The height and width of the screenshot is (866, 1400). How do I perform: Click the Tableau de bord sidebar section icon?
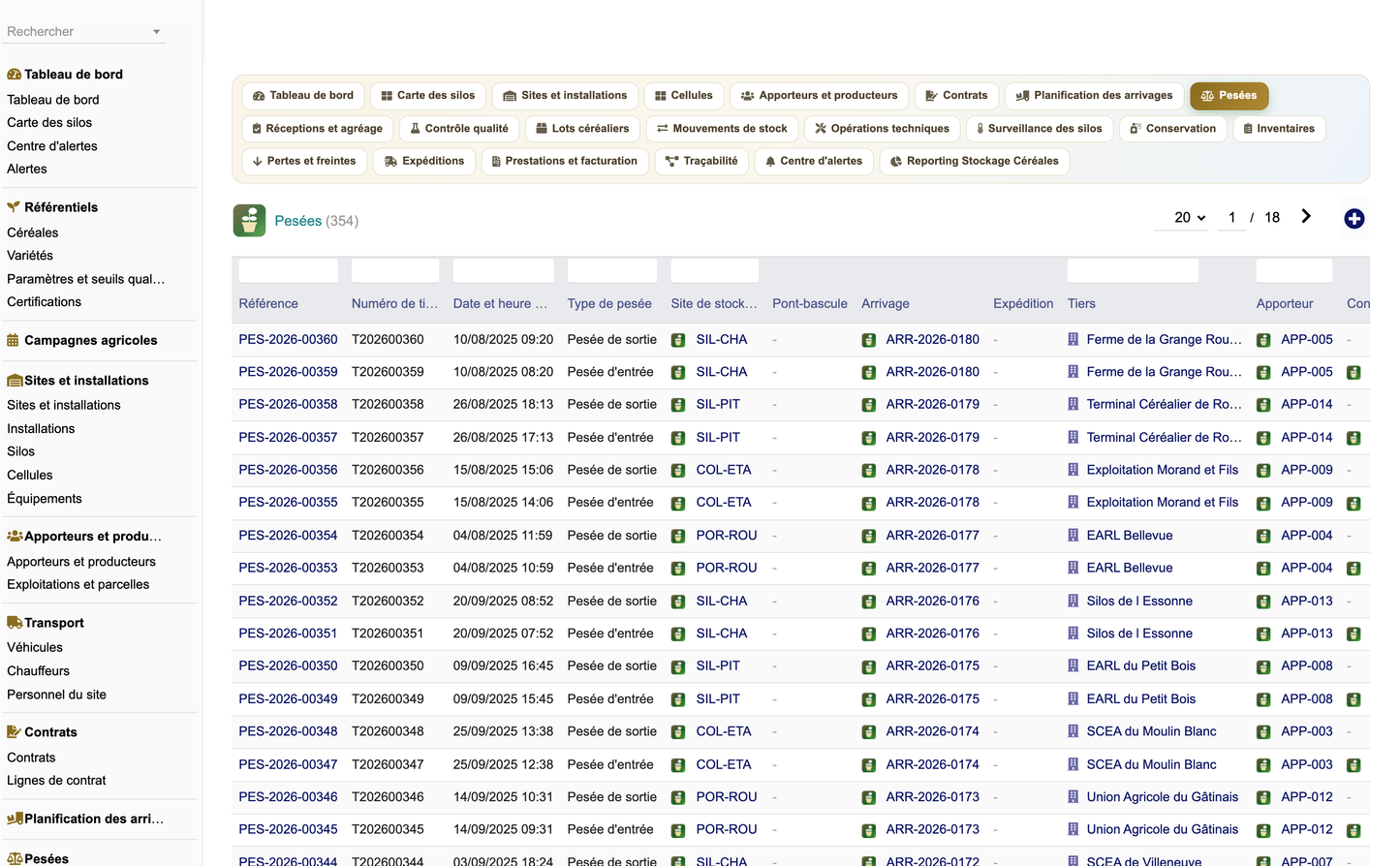click(x=15, y=75)
